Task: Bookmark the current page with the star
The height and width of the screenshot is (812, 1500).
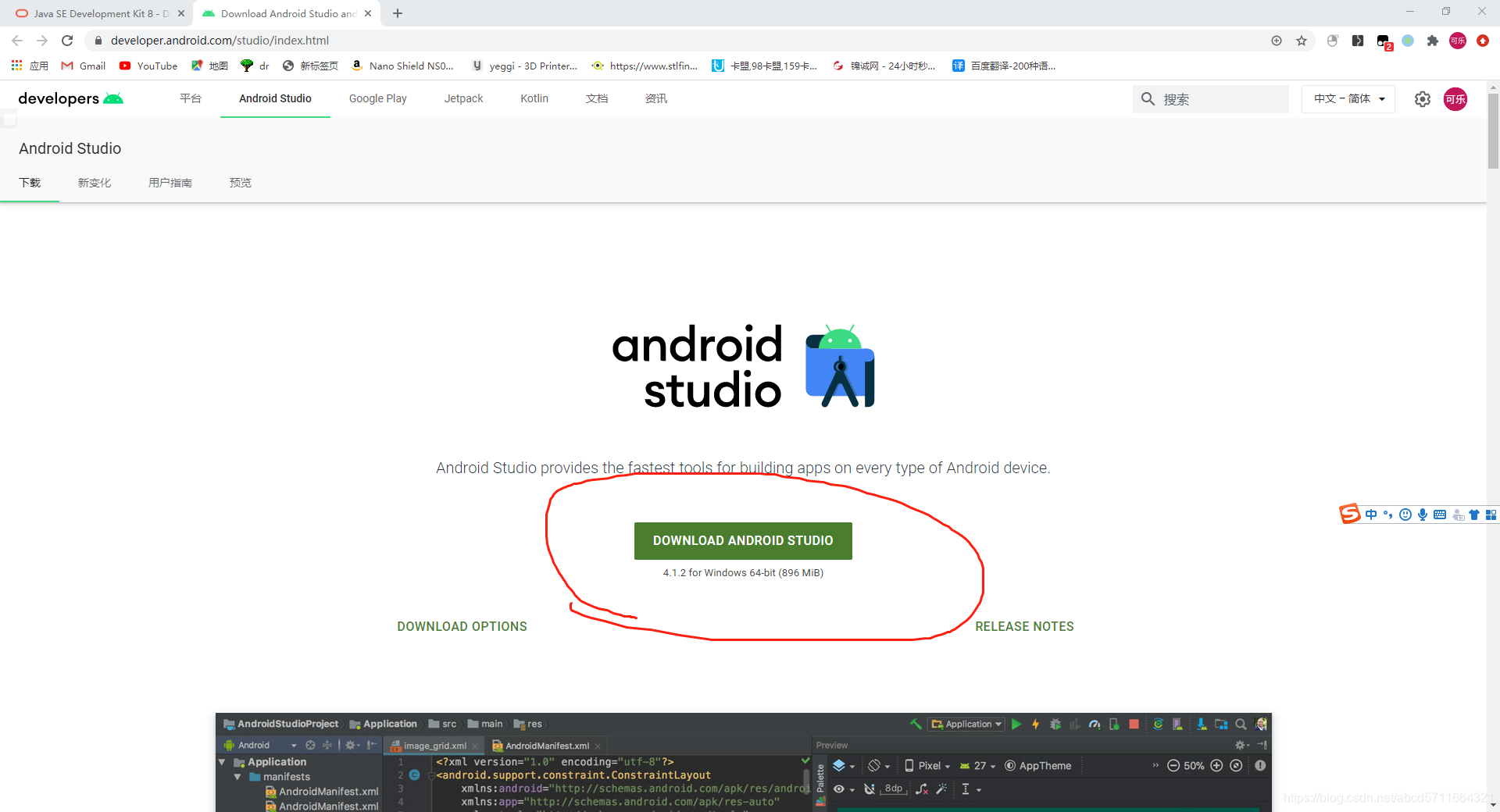Action: tap(1302, 40)
